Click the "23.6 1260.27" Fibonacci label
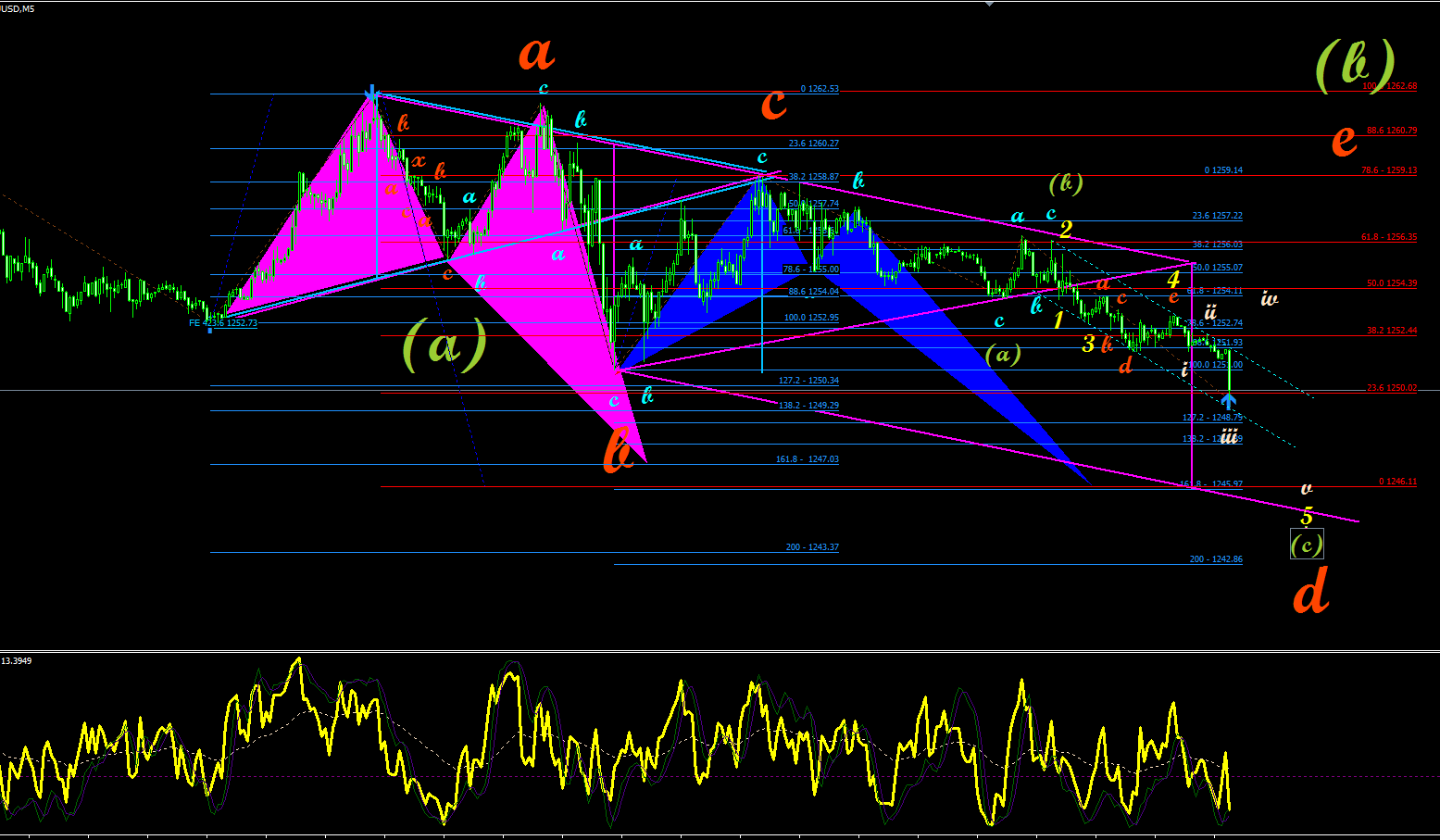Screen dimensions: 1440x840 point(814,144)
